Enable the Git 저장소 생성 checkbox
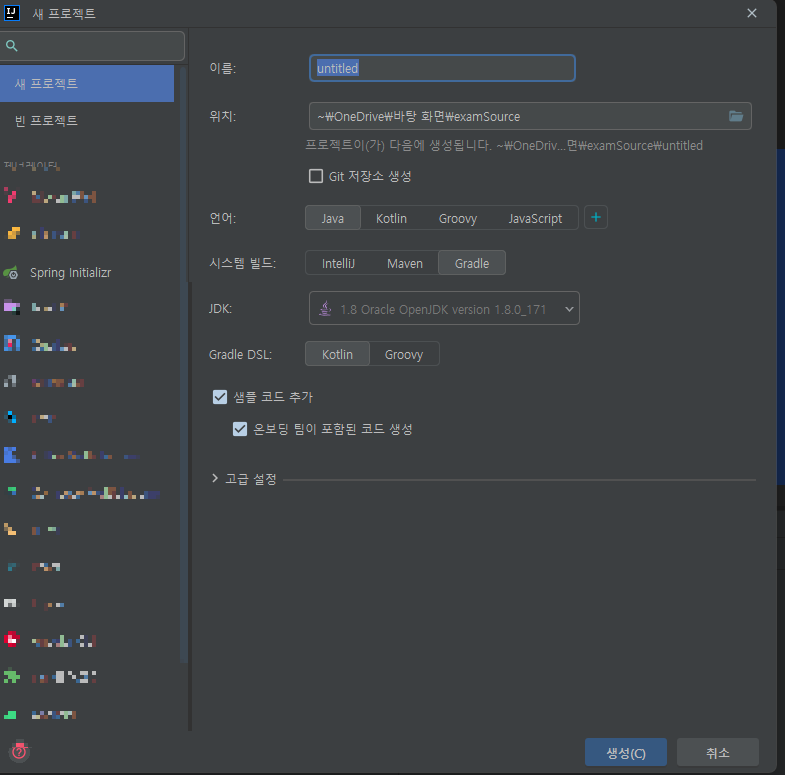Viewport: 785px width, 775px height. (316, 176)
